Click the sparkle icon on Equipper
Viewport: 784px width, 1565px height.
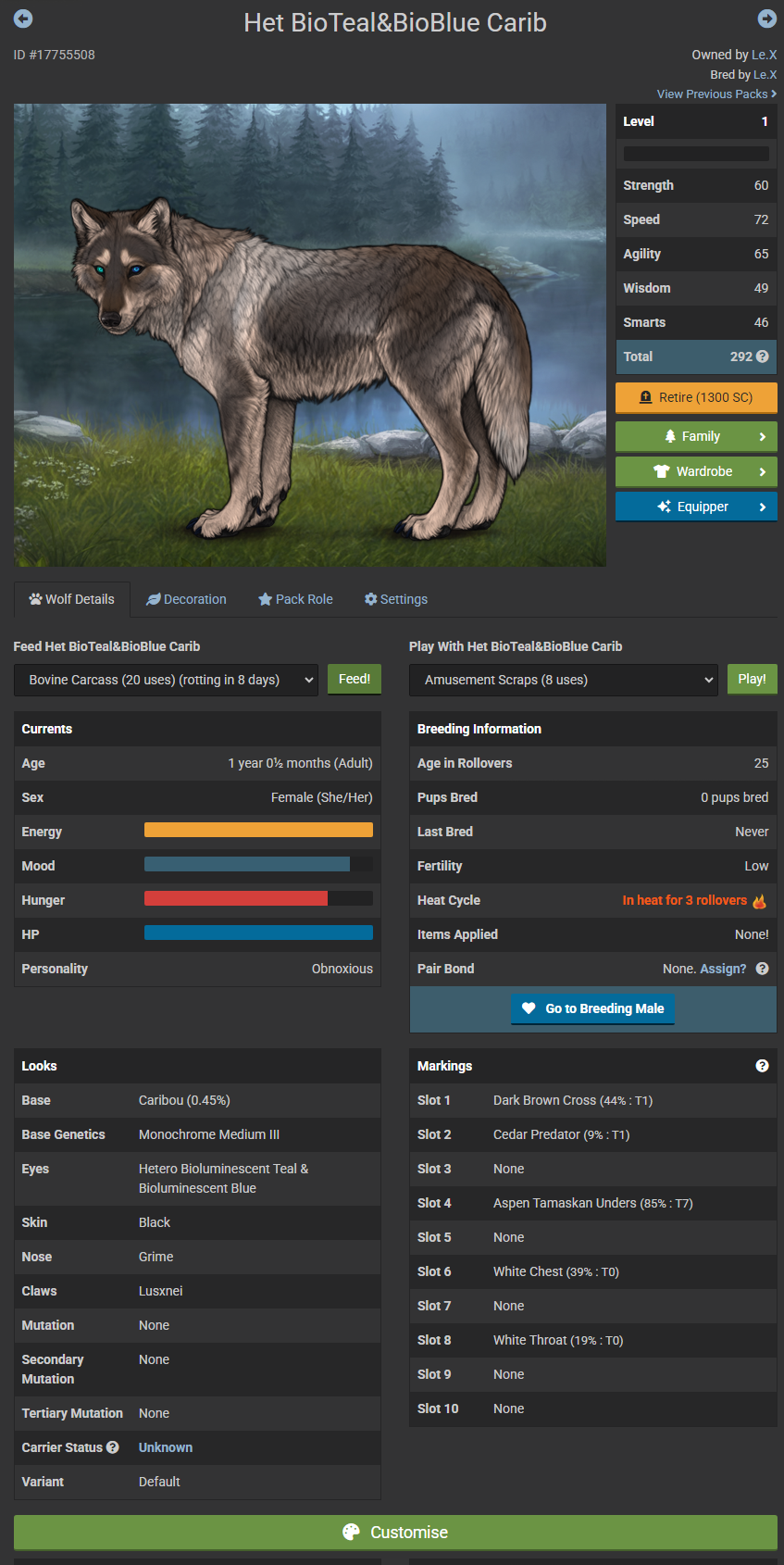tap(664, 507)
